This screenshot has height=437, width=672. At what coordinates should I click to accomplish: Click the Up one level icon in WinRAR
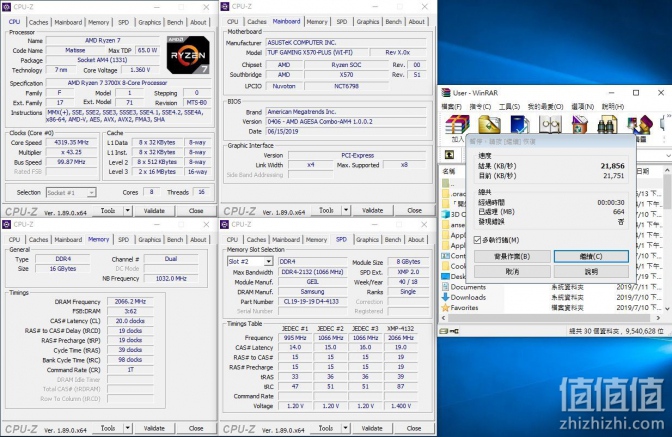449,155
